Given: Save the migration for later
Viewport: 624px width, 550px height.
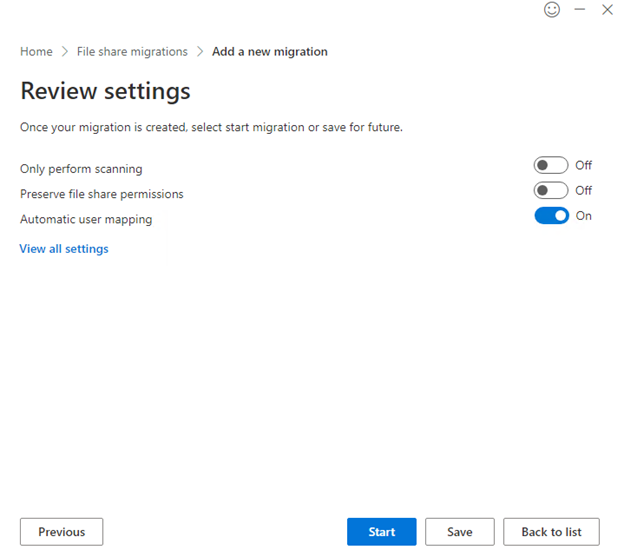Looking at the screenshot, I should click(x=459, y=532).
